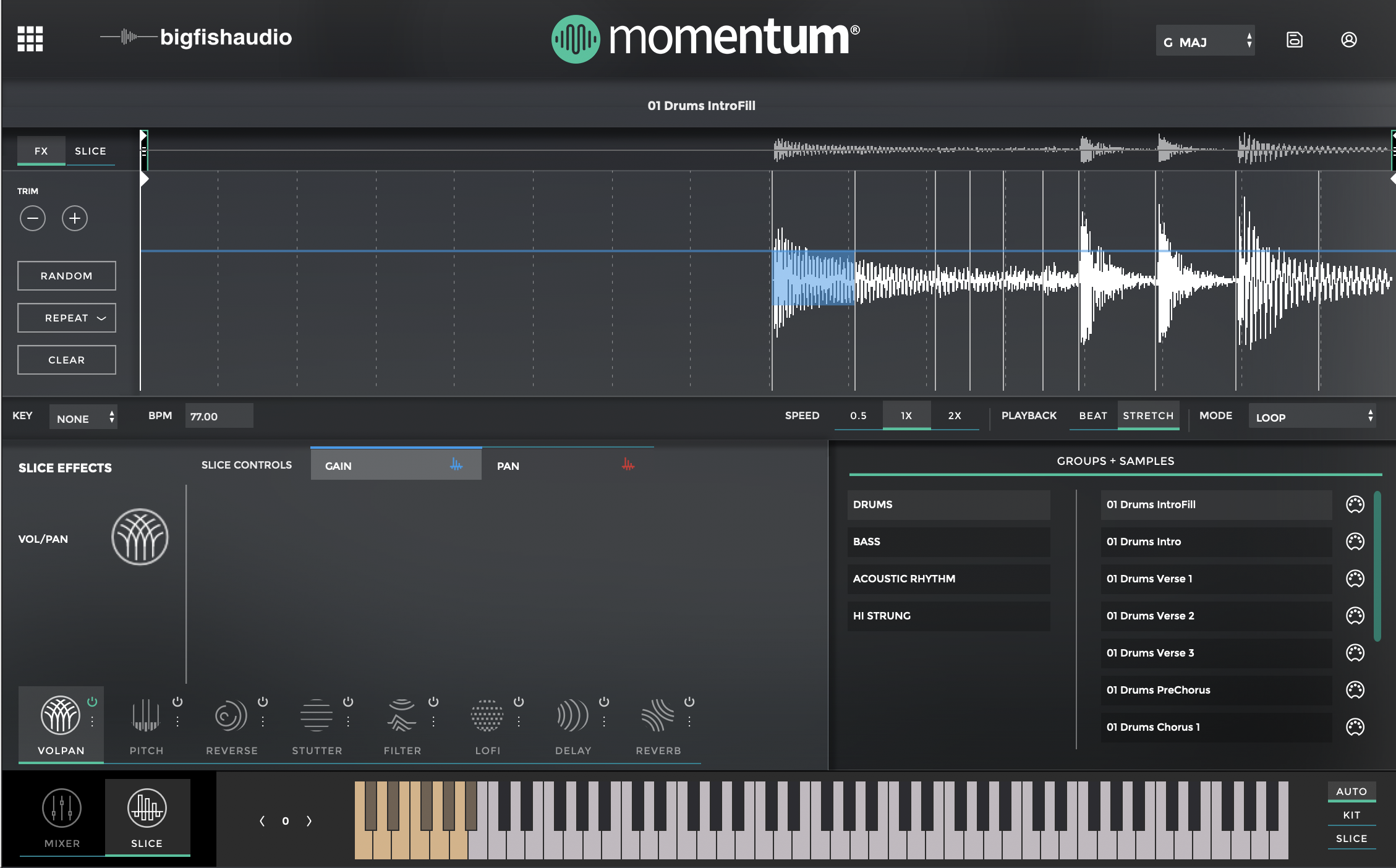Click the save preset icon
The width and height of the screenshot is (1396, 868).
(1294, 40)
